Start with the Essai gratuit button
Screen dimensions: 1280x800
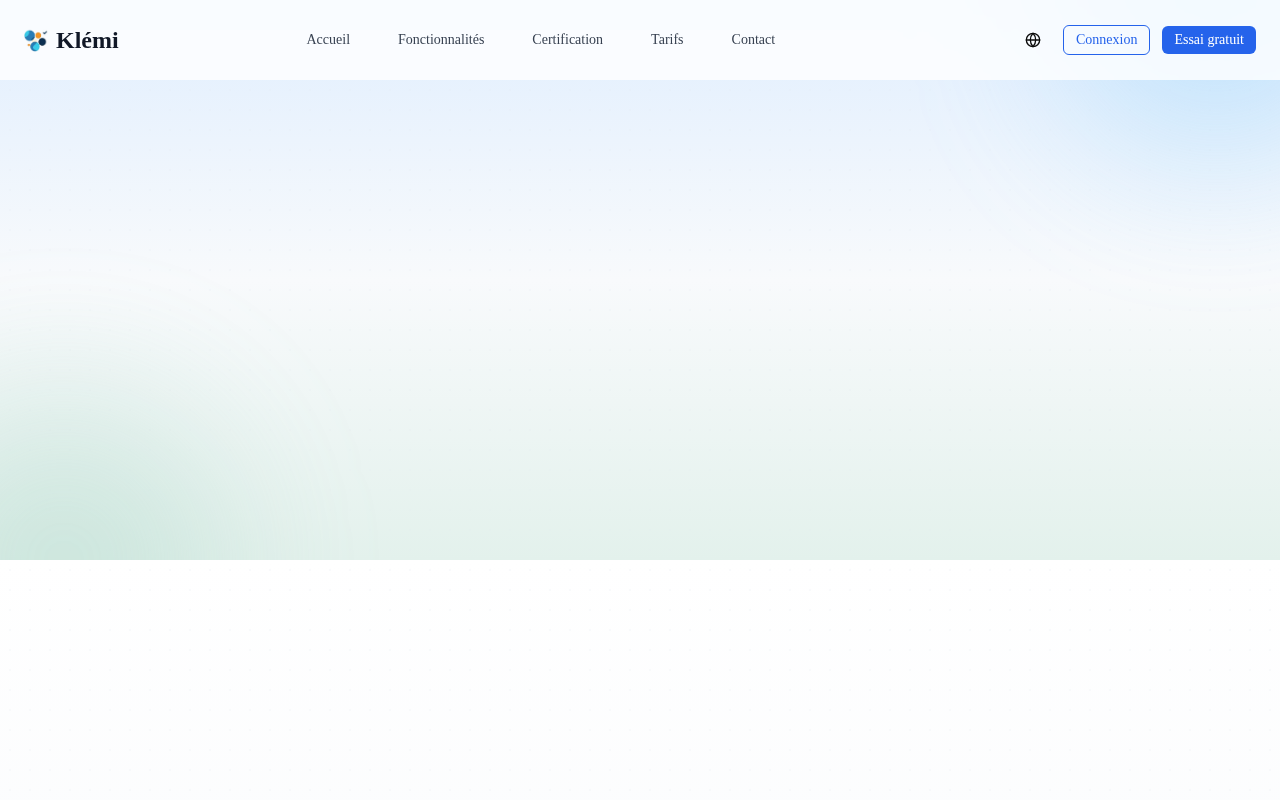[x=1209, y=40]
